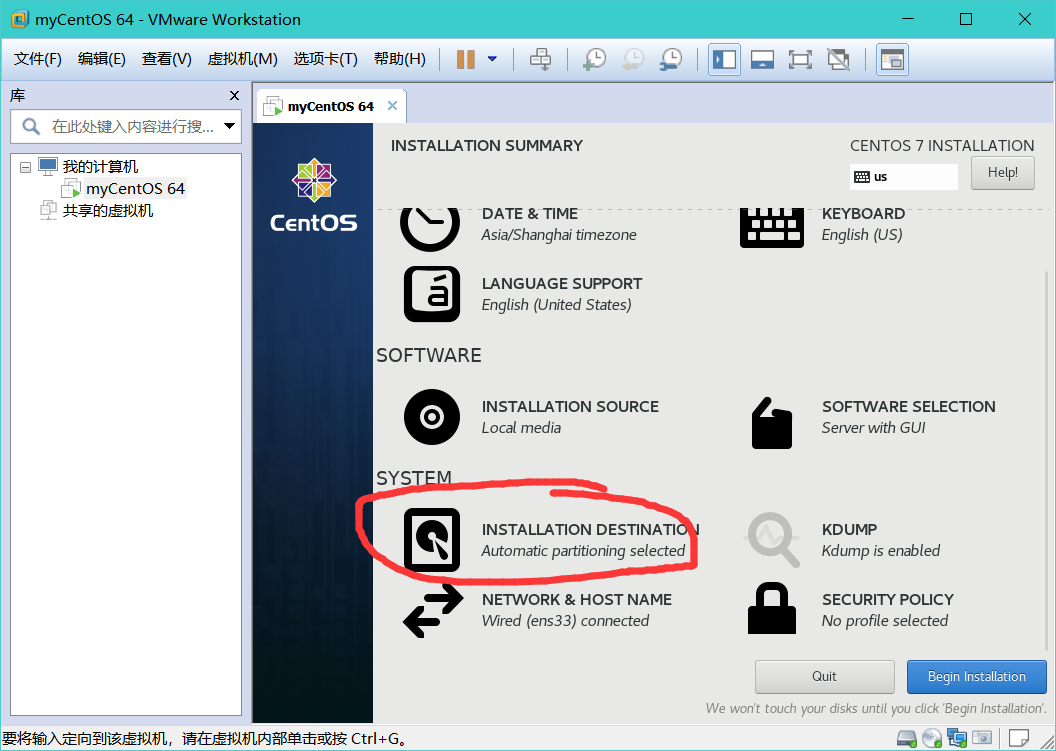Click the No profile selected text
1056x751 pixels.
pyautogui.click(x=884, y=621)
